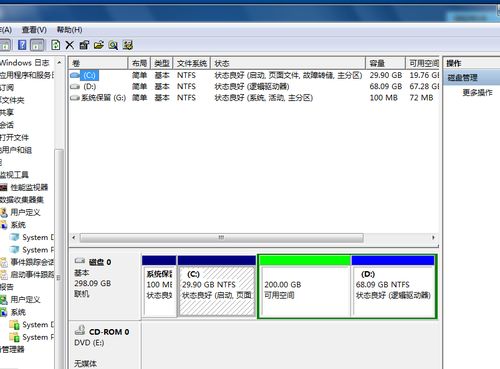The width and height of the screenshot is (500, 369).
Task: Select the 系统保留 100 MB partition block
Action: click(x=159, y=286)
